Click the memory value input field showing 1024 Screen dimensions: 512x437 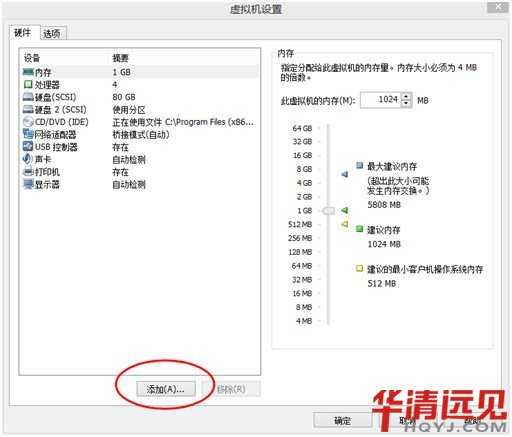(x=381, y=100)
